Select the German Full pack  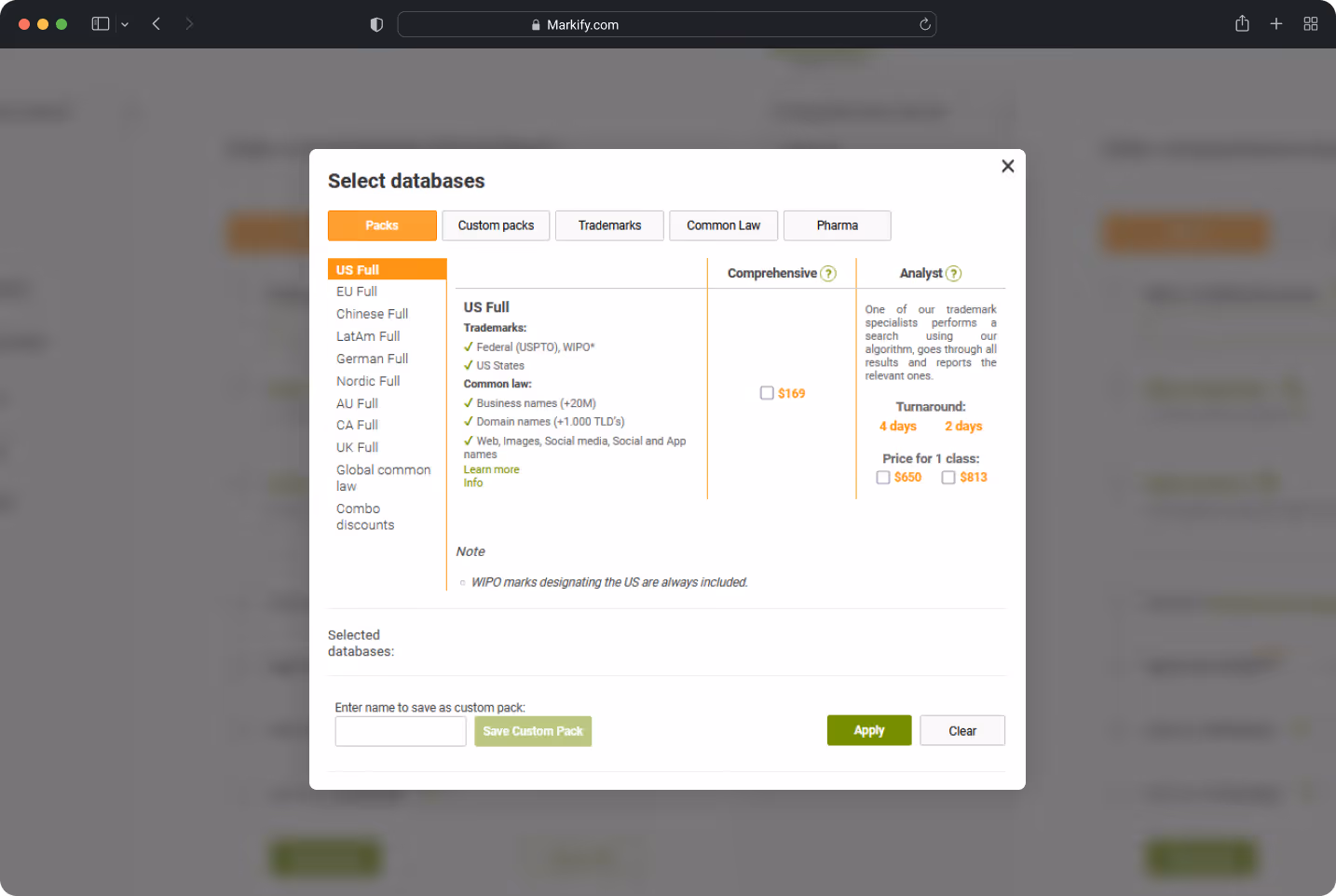coord(372,359)
